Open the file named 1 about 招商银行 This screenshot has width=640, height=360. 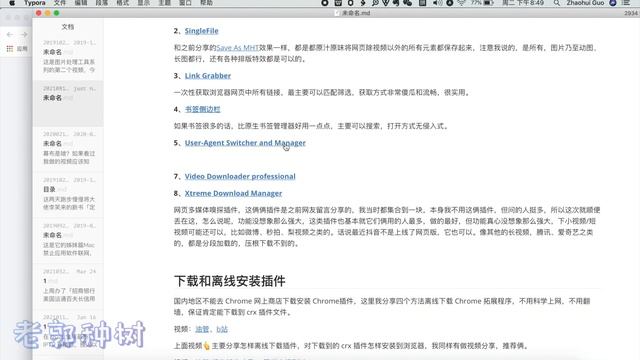[68, 286]
